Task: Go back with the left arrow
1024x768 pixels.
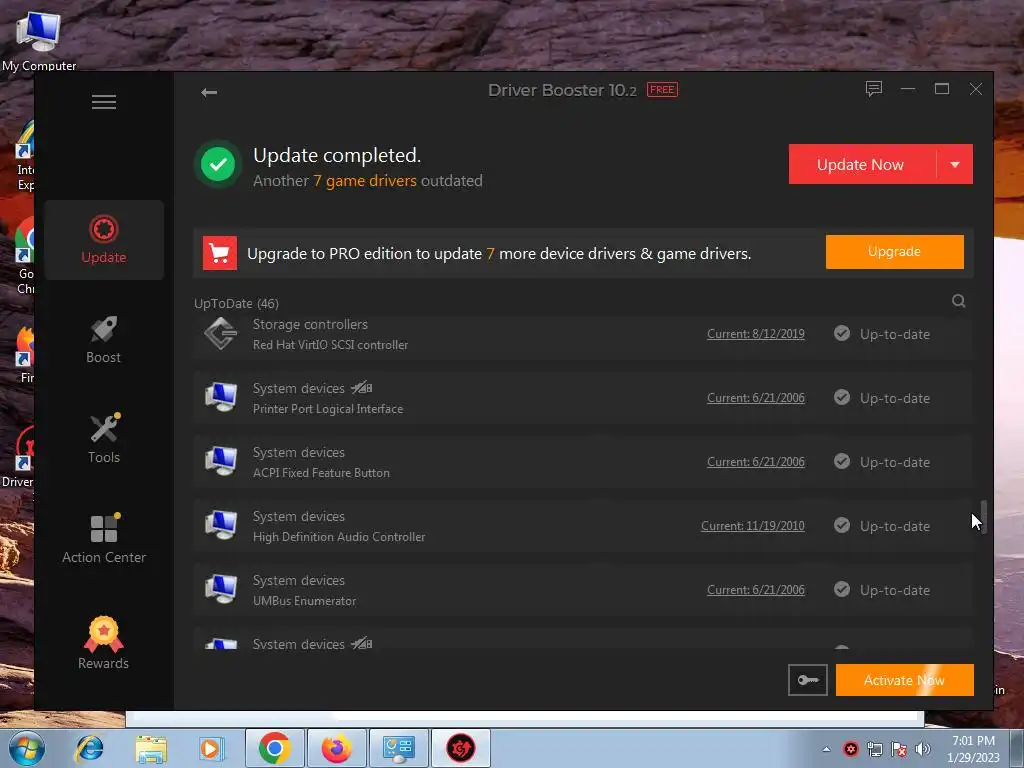Action: pos(209,92)
